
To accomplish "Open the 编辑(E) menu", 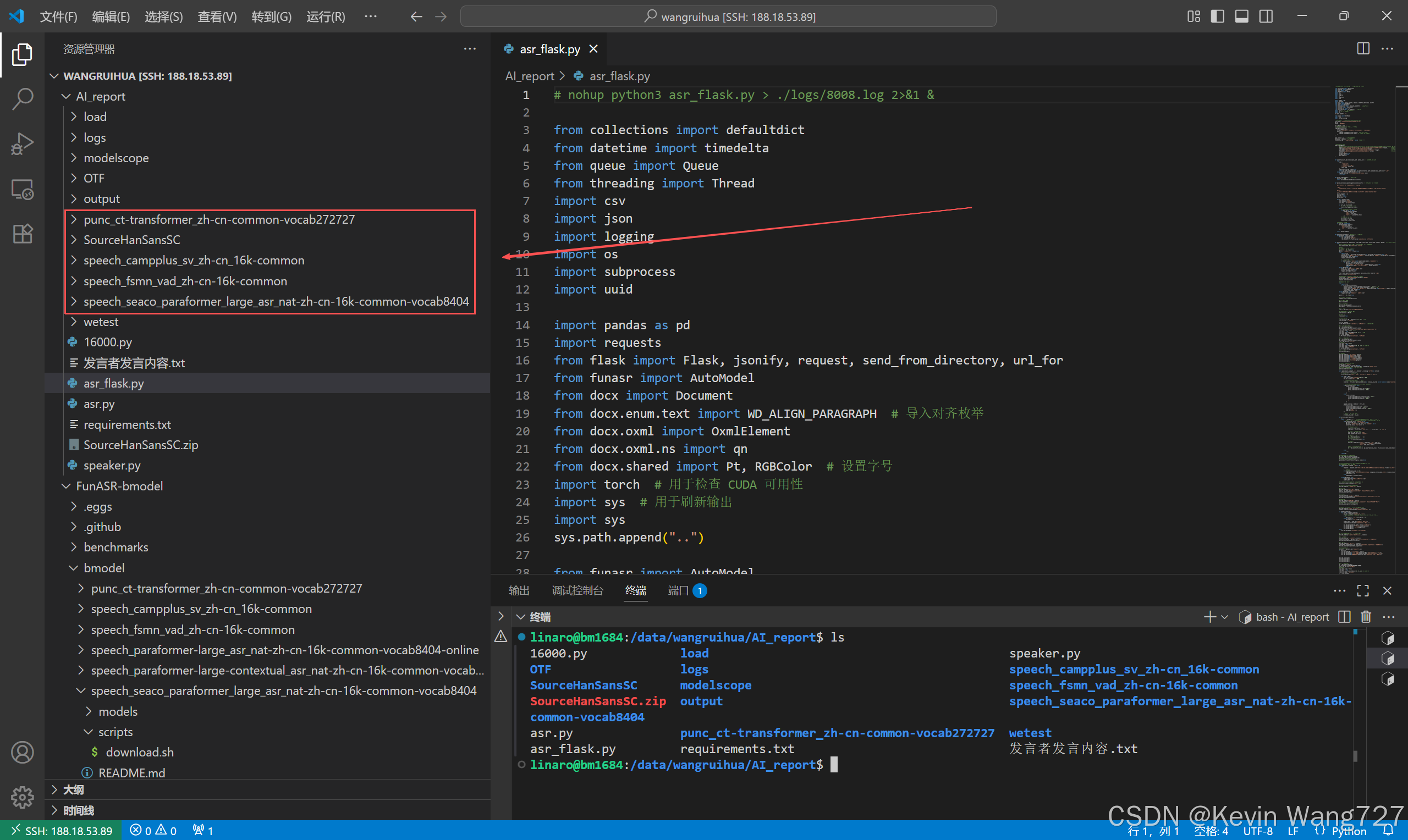I will click(111, 16).
